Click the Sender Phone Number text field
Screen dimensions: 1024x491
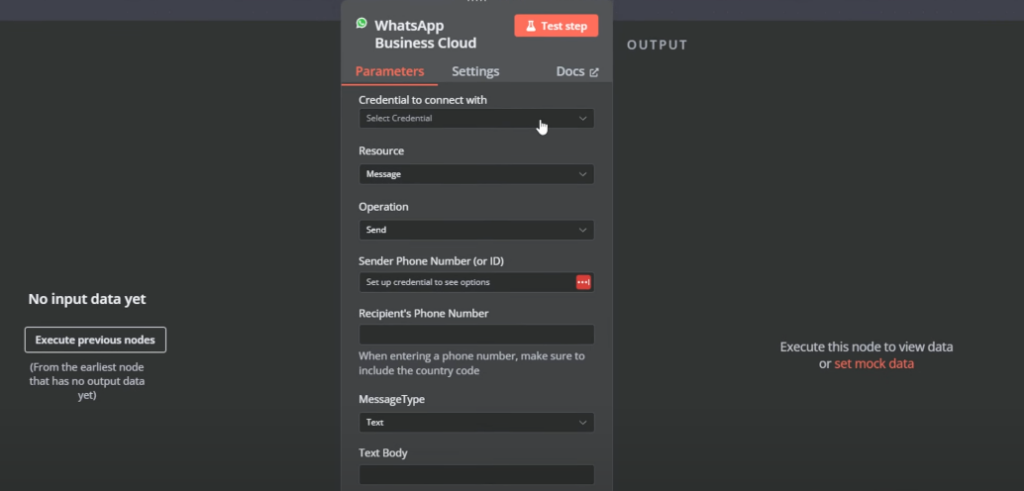[x=466, y=282]
